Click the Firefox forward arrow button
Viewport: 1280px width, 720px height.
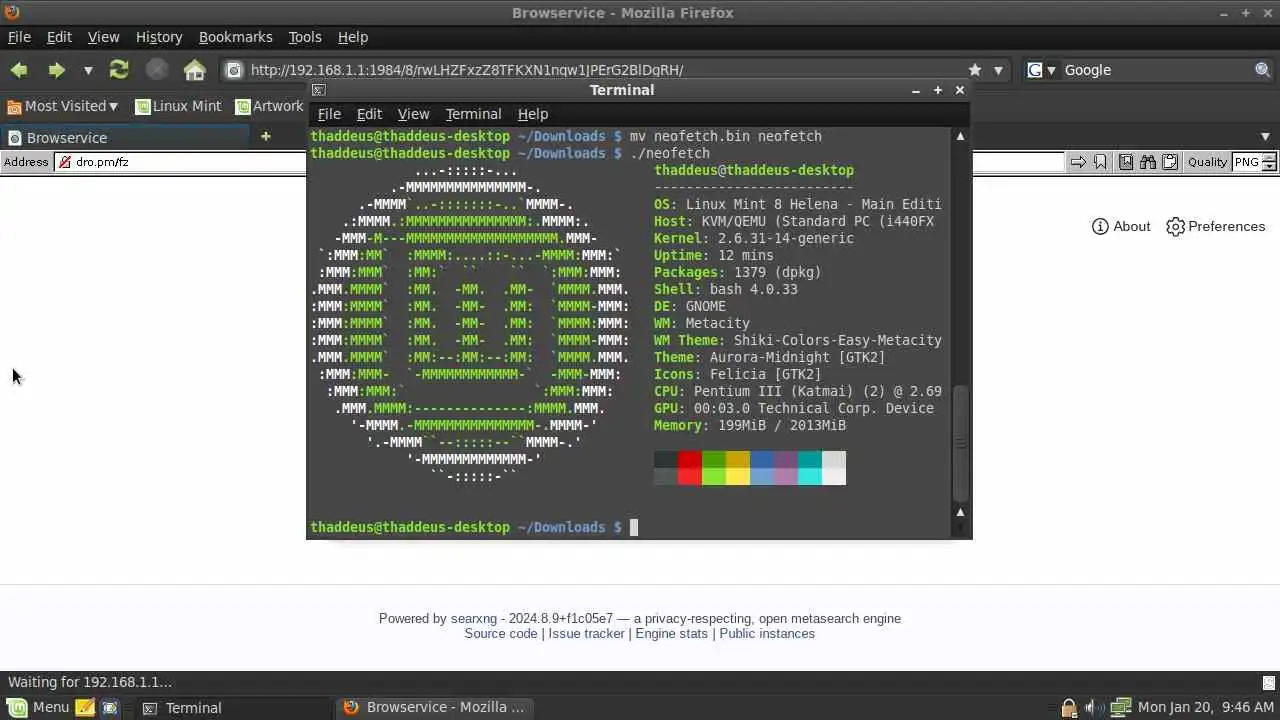pos(56,70)
